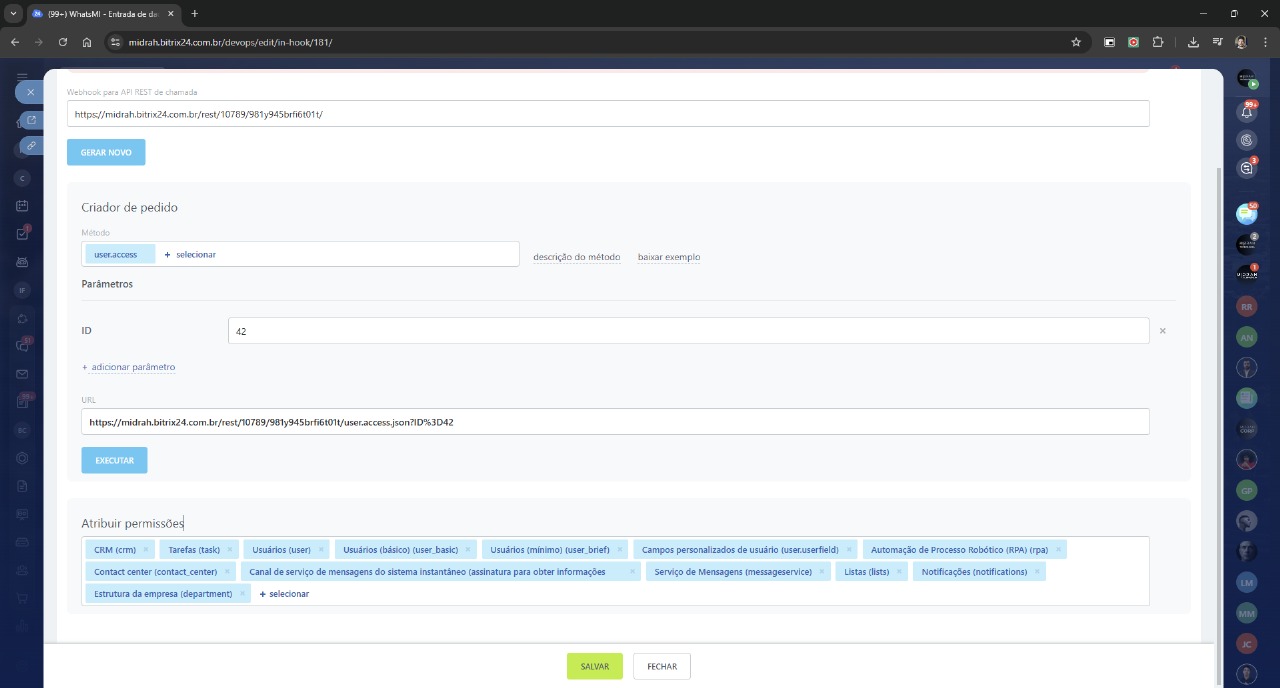The height and width of the screenshot is (688, 1280).
Task: Click the copy link icon on panel edge
Action: point(31,146)
